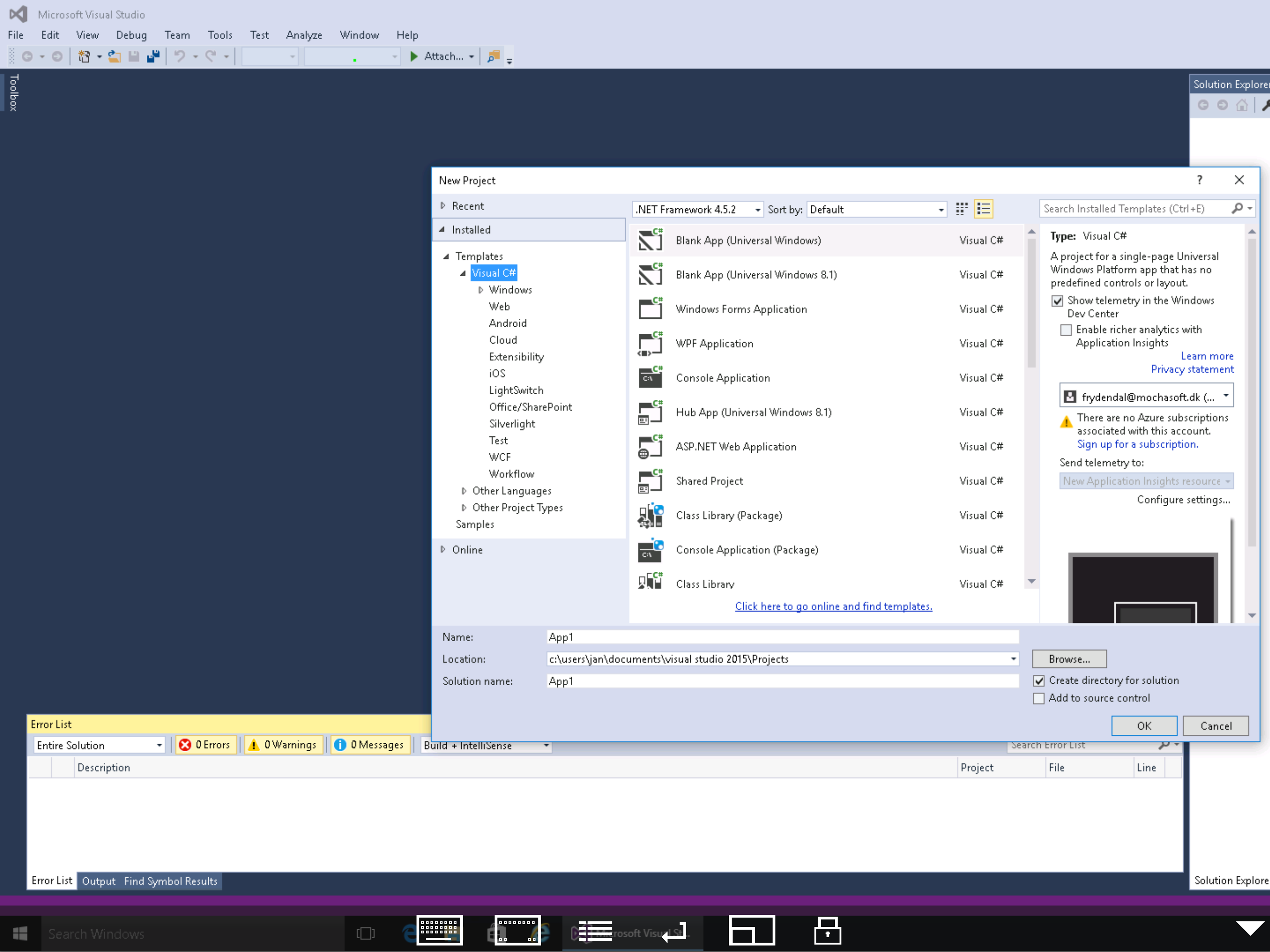Open the Debug menu
The height and width of the screenshot is (952, 1270).
click(131, 35)
